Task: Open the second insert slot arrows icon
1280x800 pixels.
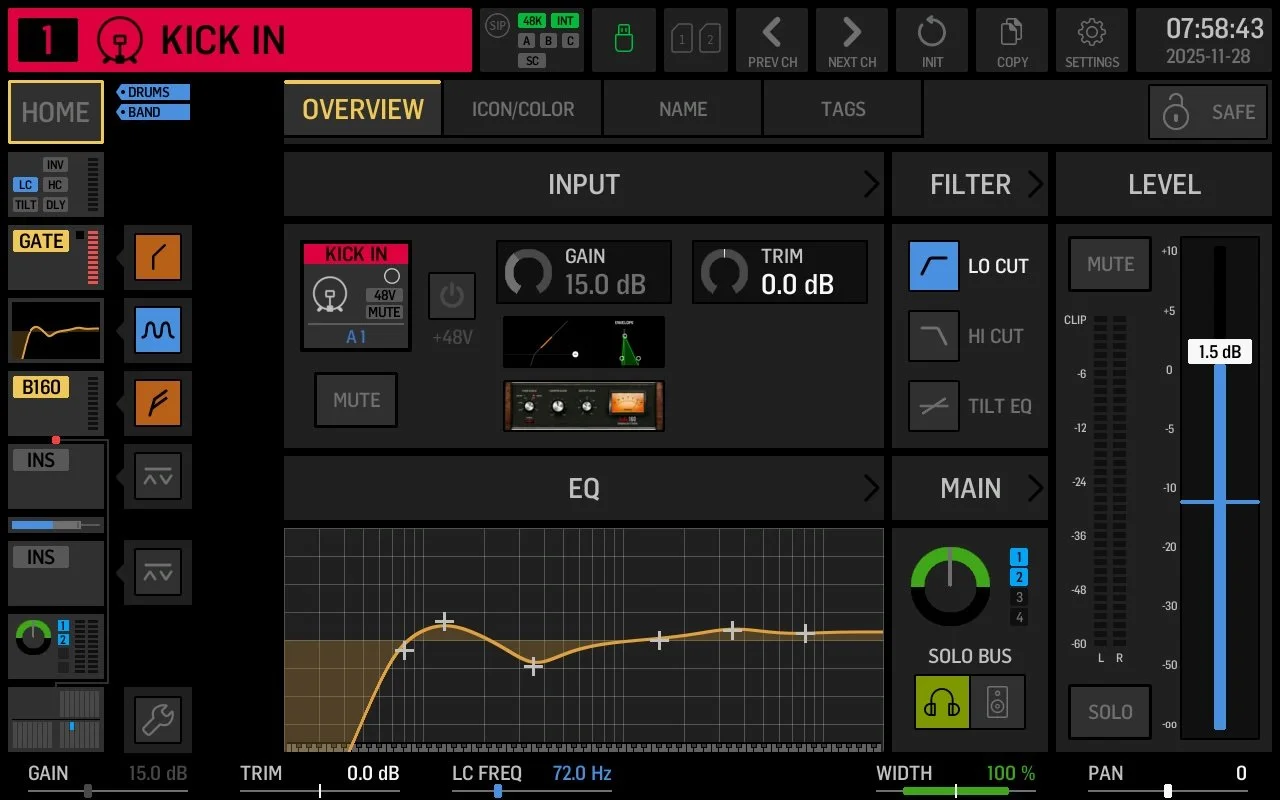Action: click(x=158, y=572)
